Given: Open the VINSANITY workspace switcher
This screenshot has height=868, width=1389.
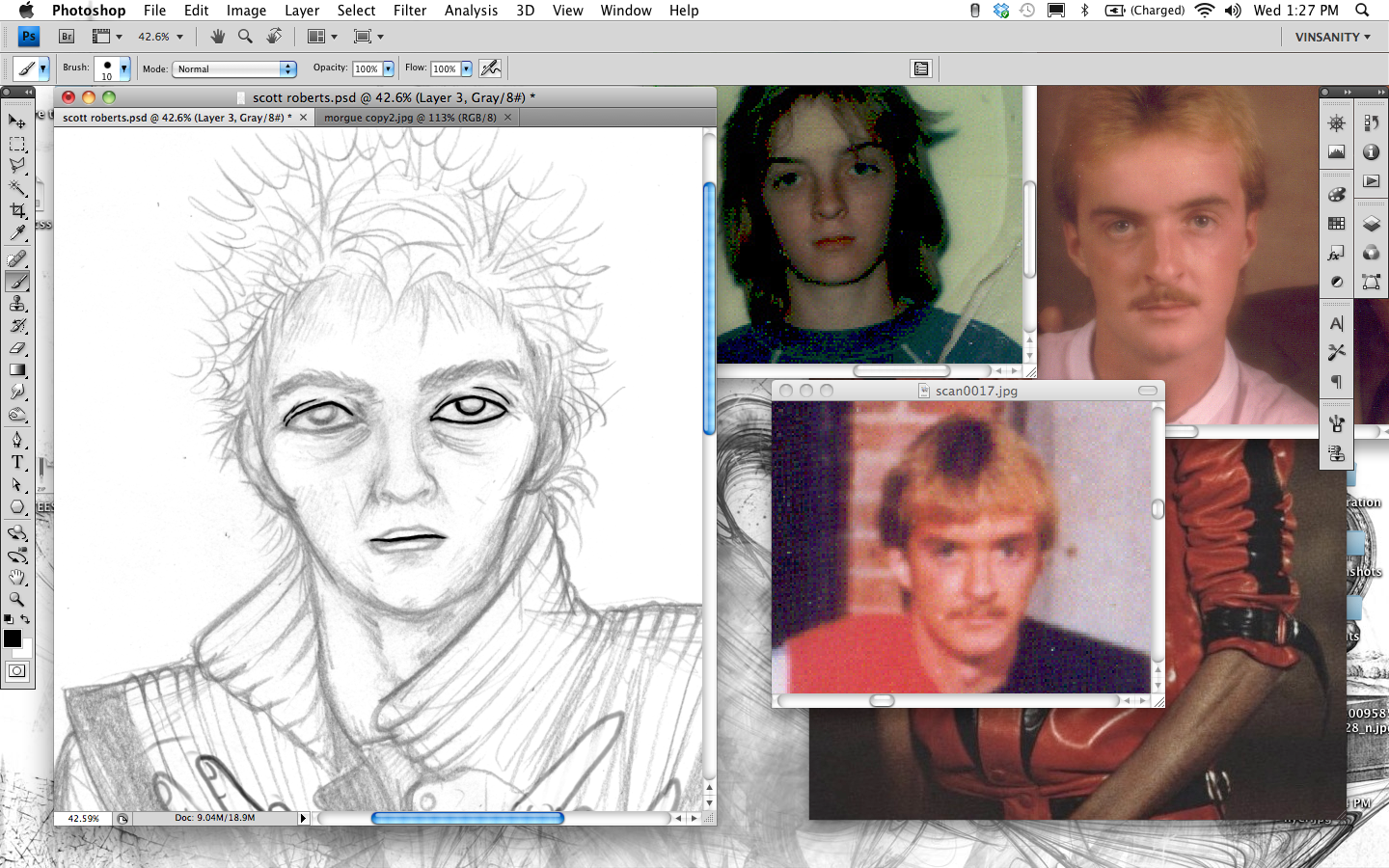Looking at the screenshot, I should point(1332,37).
